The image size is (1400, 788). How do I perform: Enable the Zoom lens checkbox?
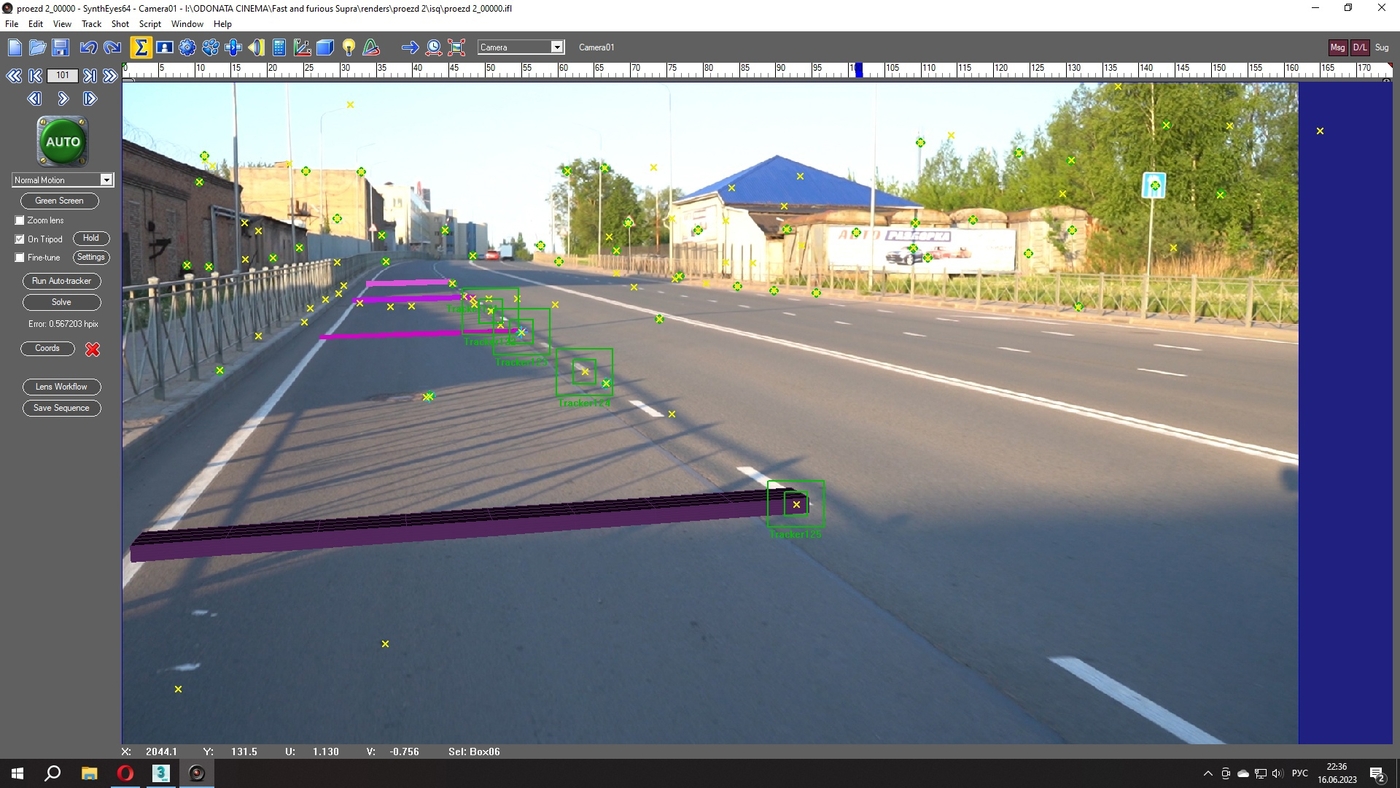(x=19, y=220)
